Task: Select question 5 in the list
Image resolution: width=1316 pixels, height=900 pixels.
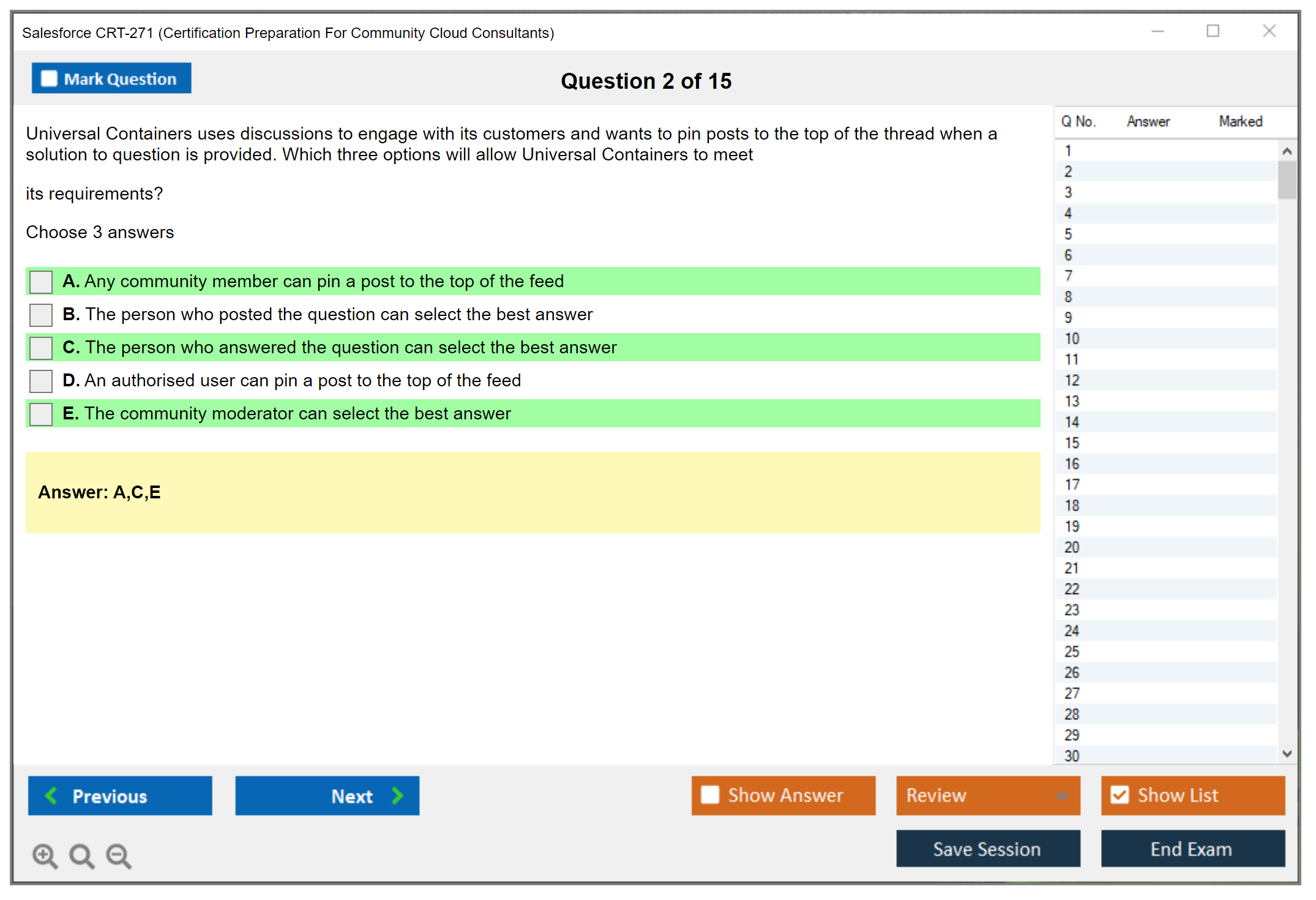Action: coord(1068,234)
